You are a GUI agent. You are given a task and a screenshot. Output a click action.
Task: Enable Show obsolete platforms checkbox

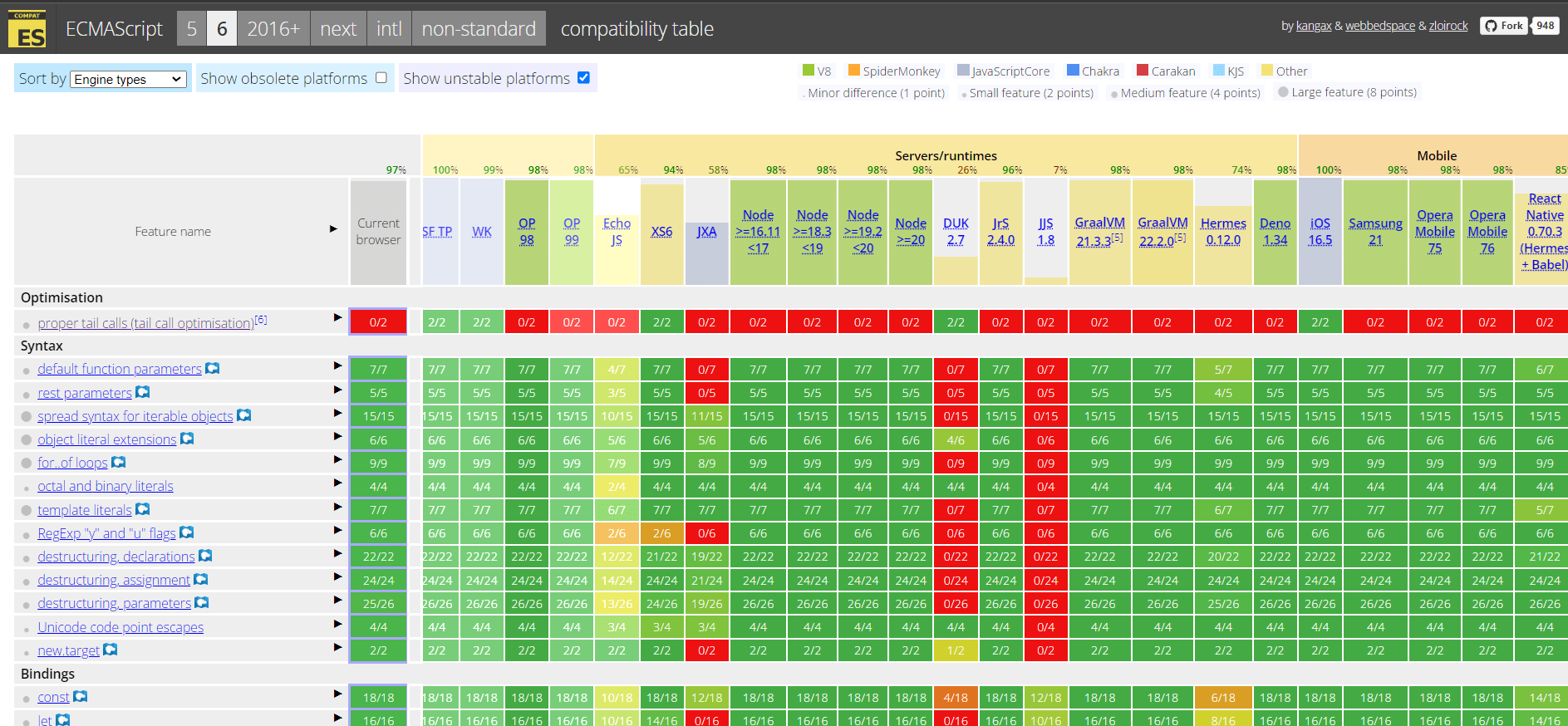click(x=381, y=77)
